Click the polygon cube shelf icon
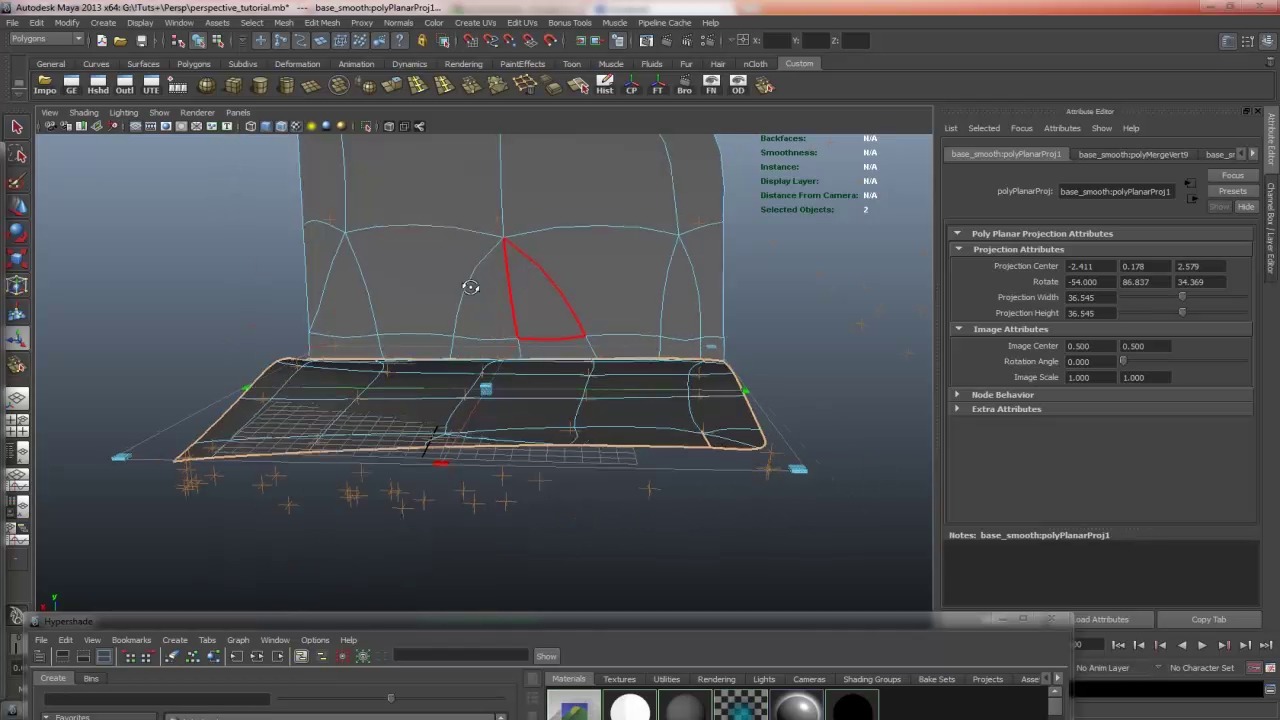Image resolution: width=1280 pixels, height=720 pixels. [x=233, y=86]
